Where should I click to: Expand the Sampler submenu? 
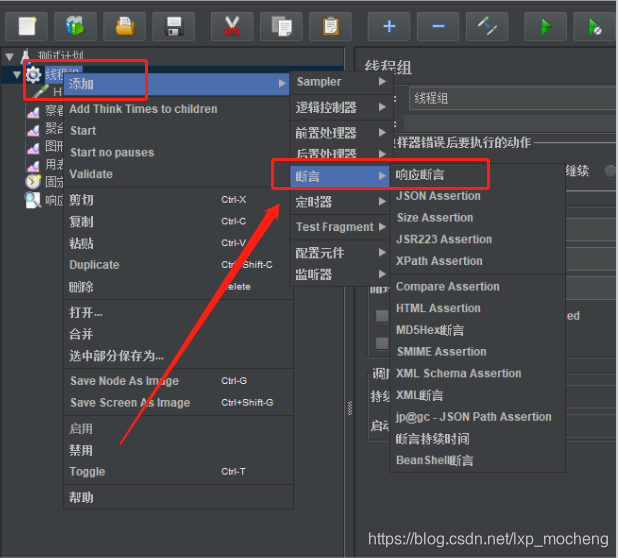point(341,82)
